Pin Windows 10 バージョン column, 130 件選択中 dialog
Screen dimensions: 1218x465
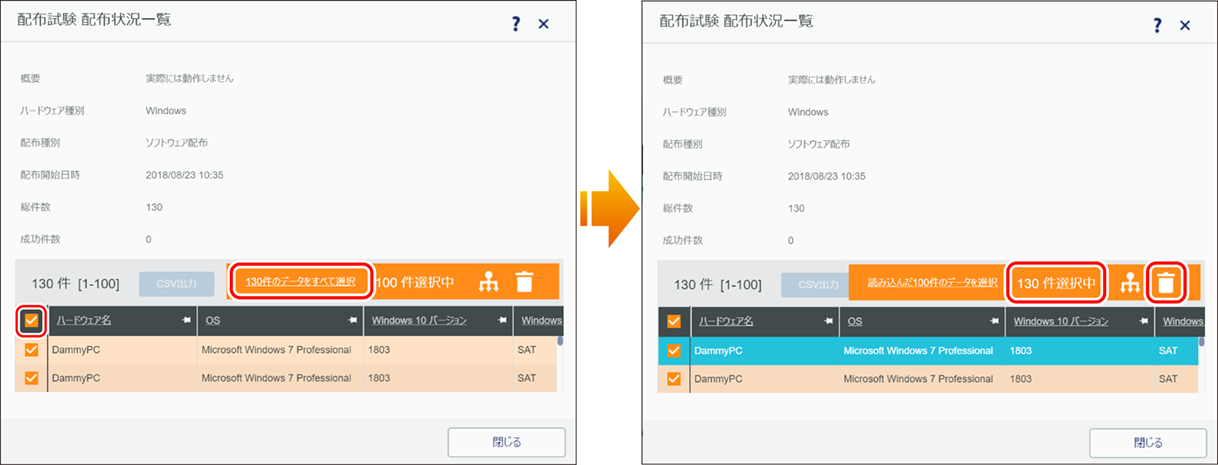(1144, 321)
